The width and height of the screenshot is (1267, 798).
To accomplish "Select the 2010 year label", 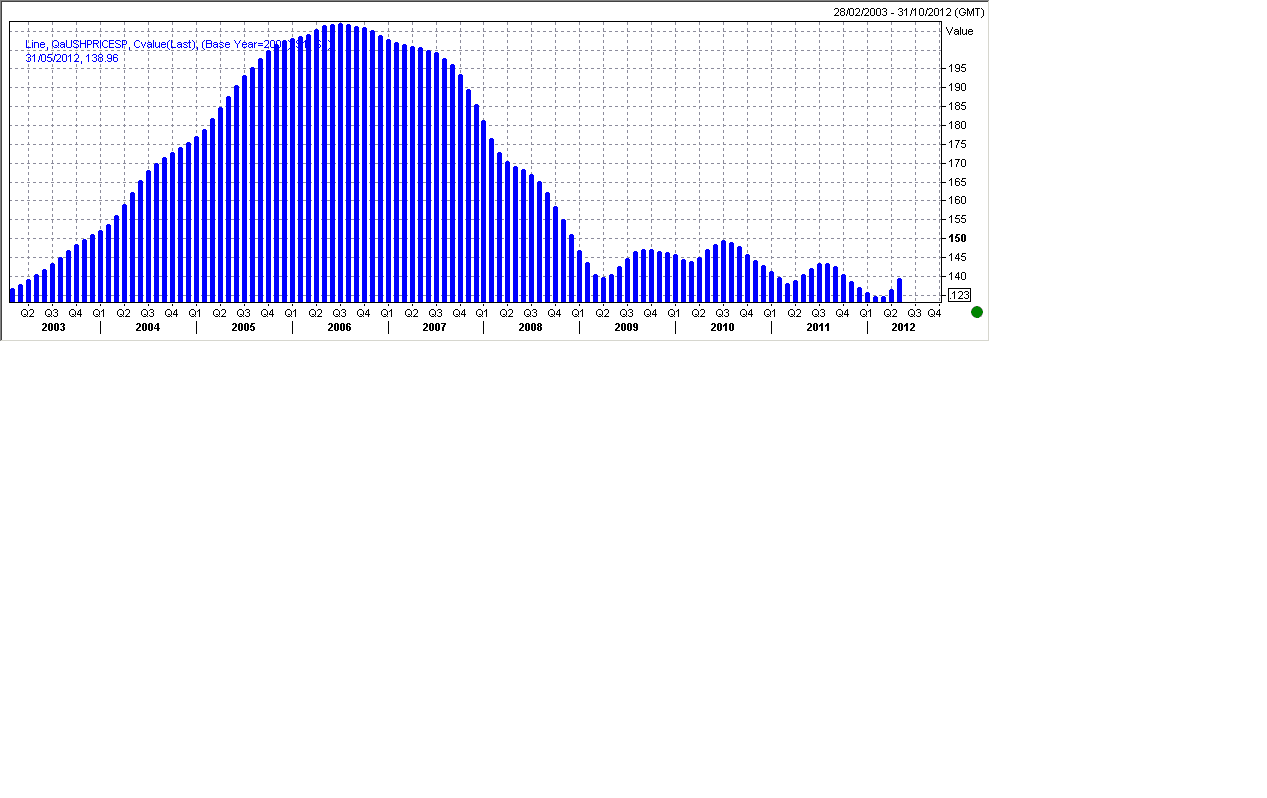I will (722, 327).
